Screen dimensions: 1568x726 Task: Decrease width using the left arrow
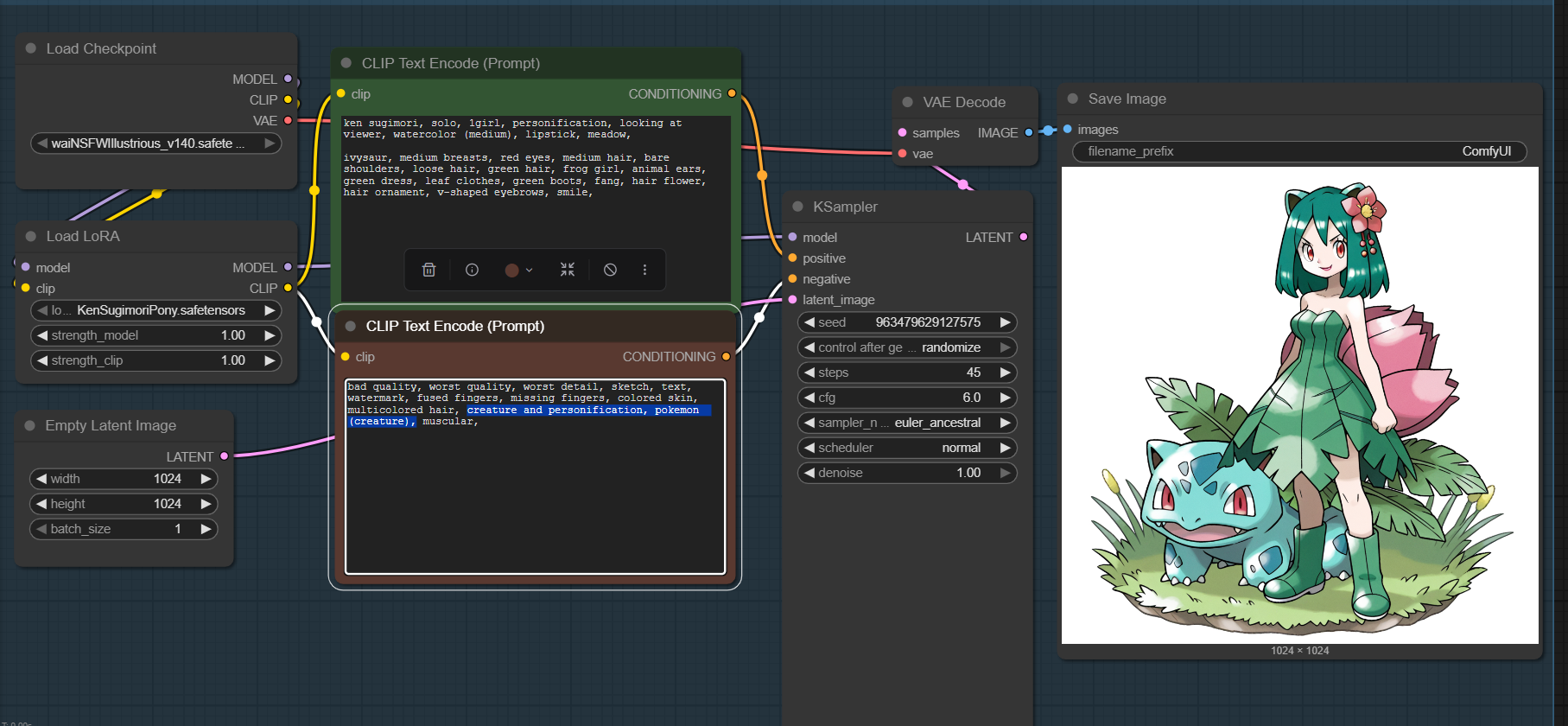(x=41, y=479)
